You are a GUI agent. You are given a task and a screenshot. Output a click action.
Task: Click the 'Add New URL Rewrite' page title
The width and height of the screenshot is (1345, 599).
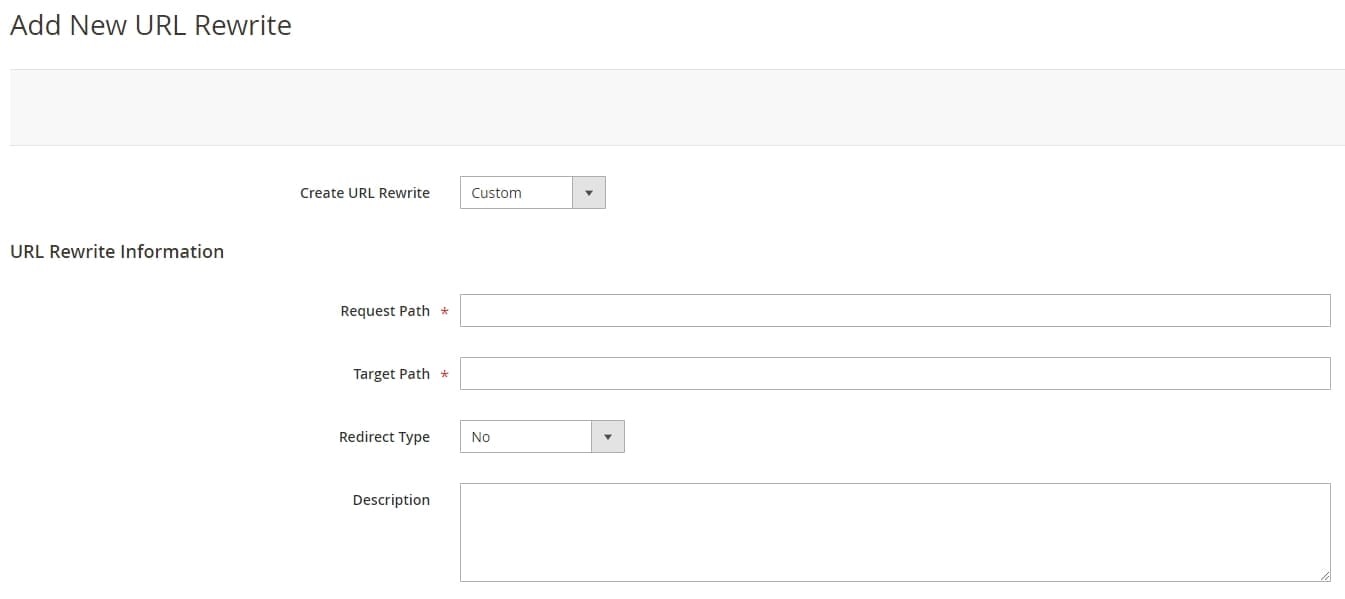[x=151, y=26]
